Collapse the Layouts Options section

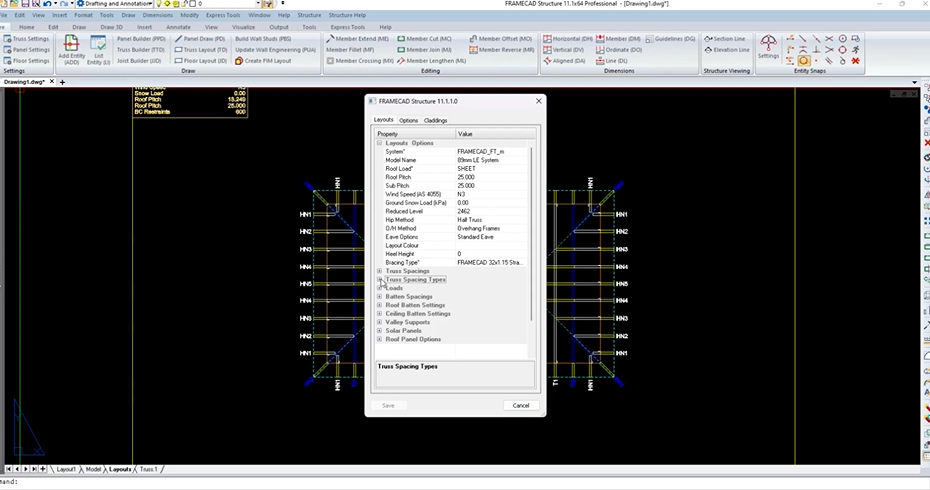click(380, 143)
